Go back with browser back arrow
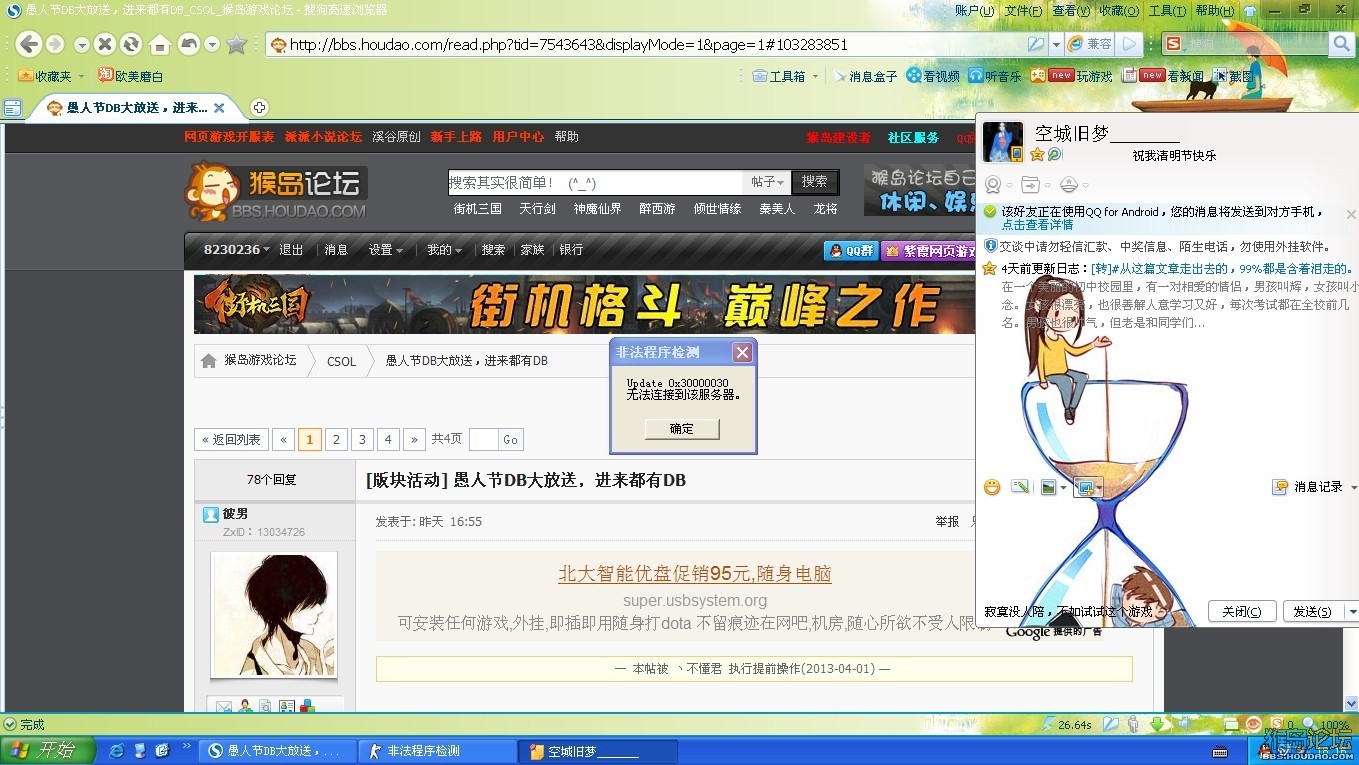Screen dimensions: 1359x765 coord(29,44)
